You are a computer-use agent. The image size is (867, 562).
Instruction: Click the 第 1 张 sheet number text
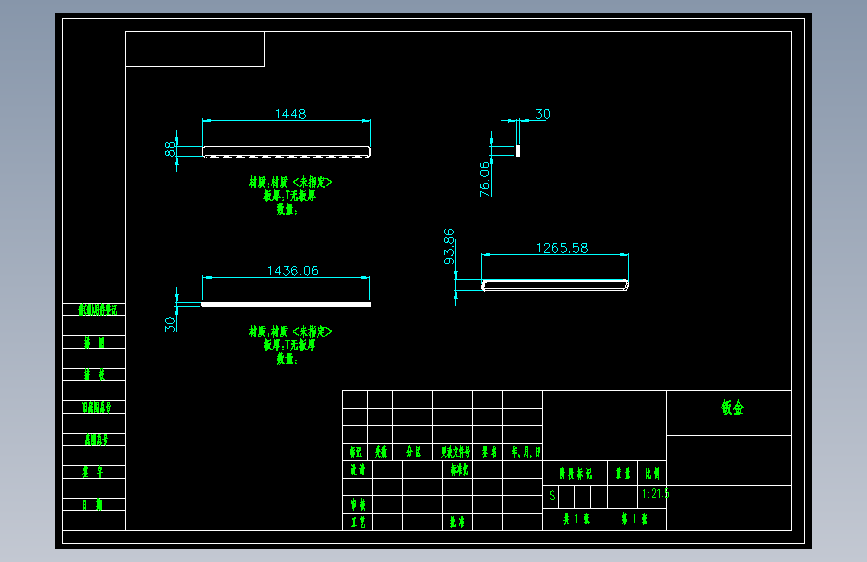[x=634, y=519]
